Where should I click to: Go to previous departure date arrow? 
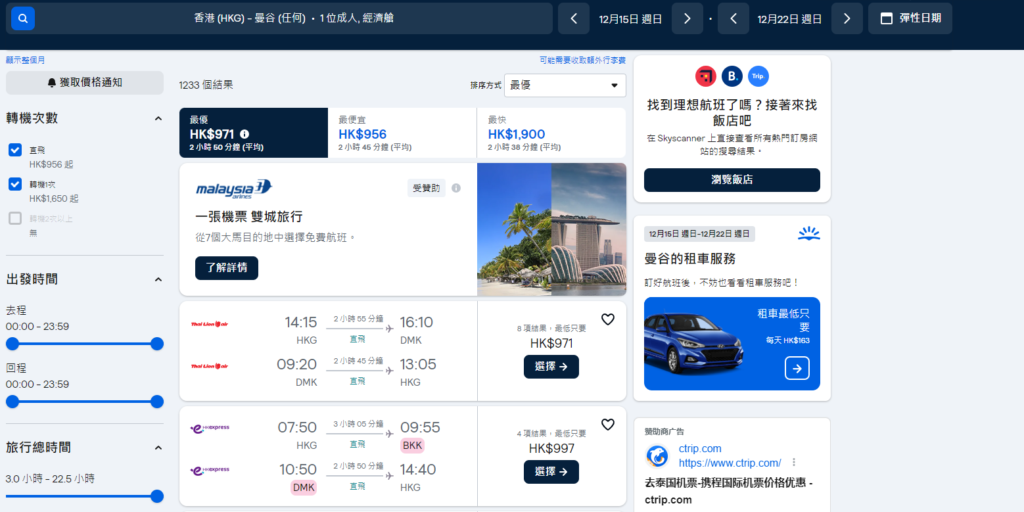tap(573, 18)
